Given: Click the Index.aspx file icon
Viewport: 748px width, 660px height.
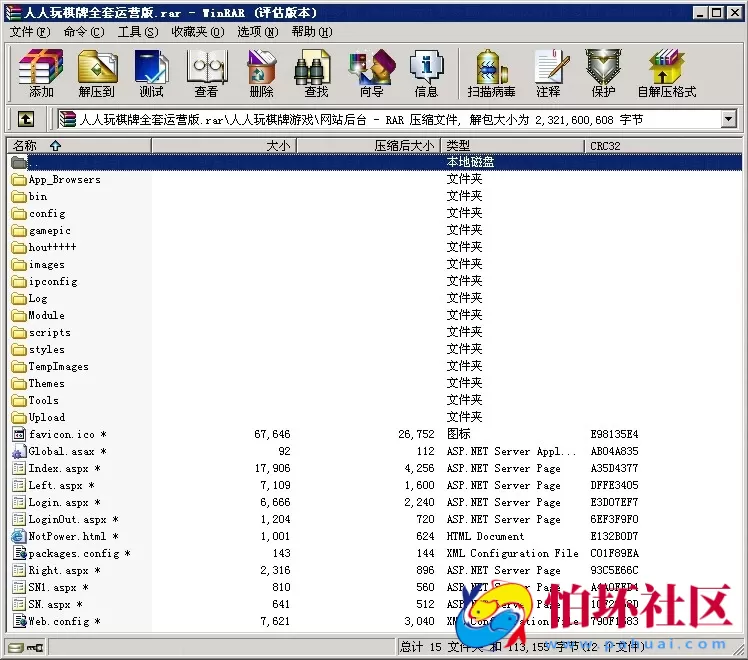Looking at the screenshot, I should [x=19, y=468].
